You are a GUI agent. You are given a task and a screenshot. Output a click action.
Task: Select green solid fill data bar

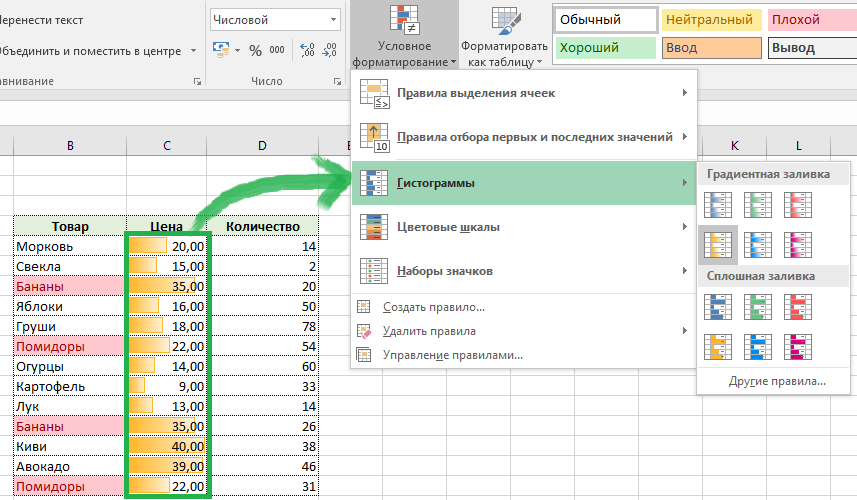click(x=758, y=307)
